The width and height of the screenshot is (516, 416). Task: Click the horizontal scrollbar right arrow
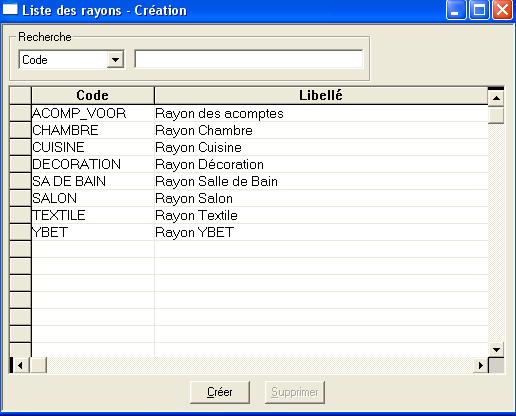click(481, 365)
